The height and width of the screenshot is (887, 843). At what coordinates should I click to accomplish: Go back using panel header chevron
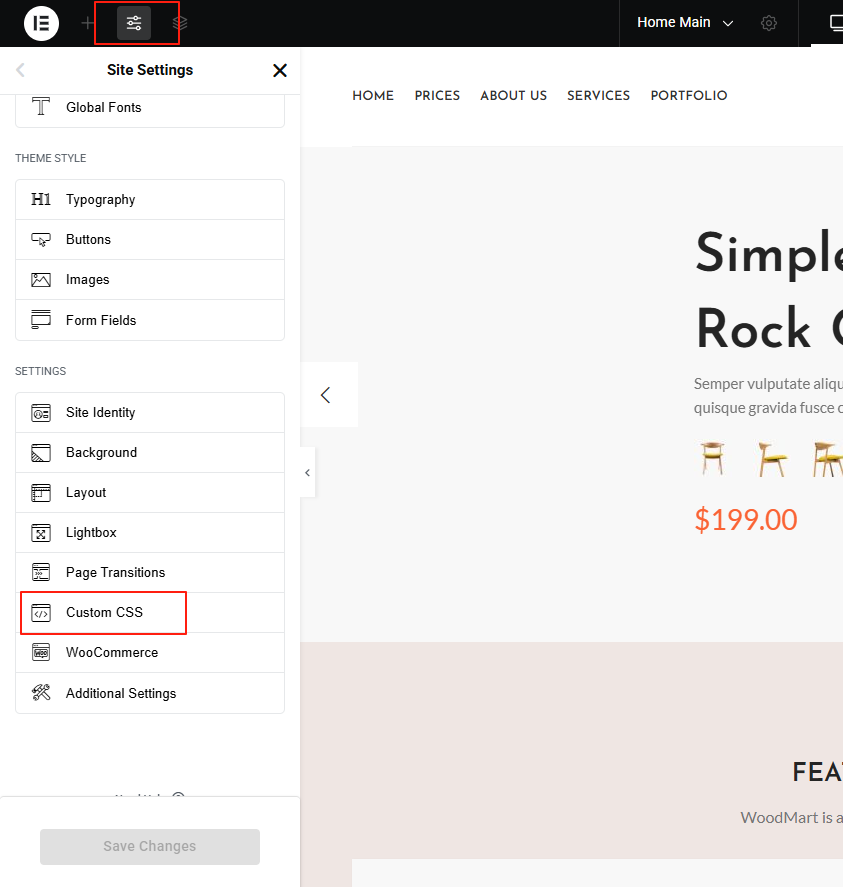point(21,70)
